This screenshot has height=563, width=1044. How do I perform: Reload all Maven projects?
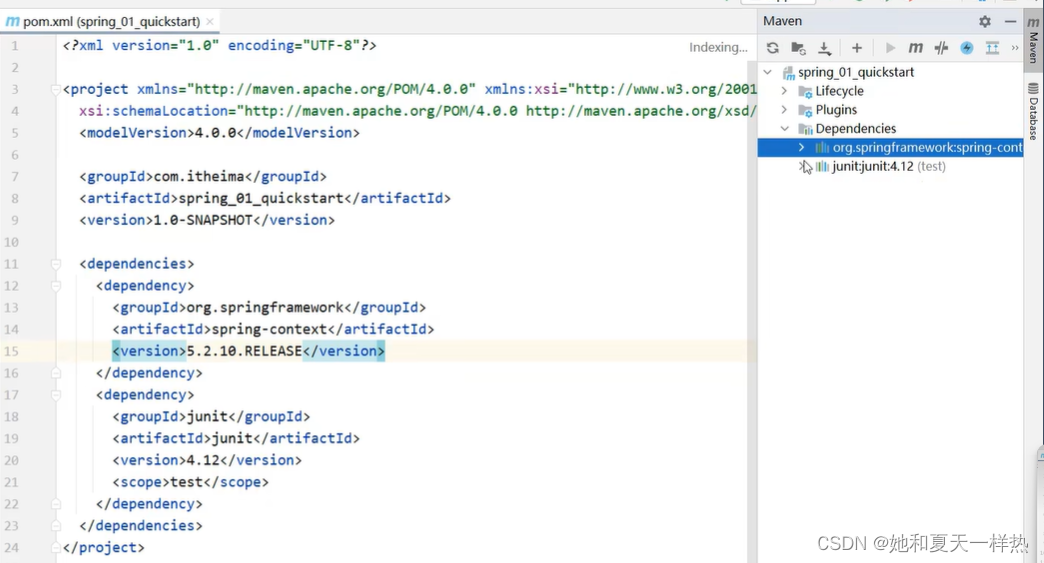(772, 48)
